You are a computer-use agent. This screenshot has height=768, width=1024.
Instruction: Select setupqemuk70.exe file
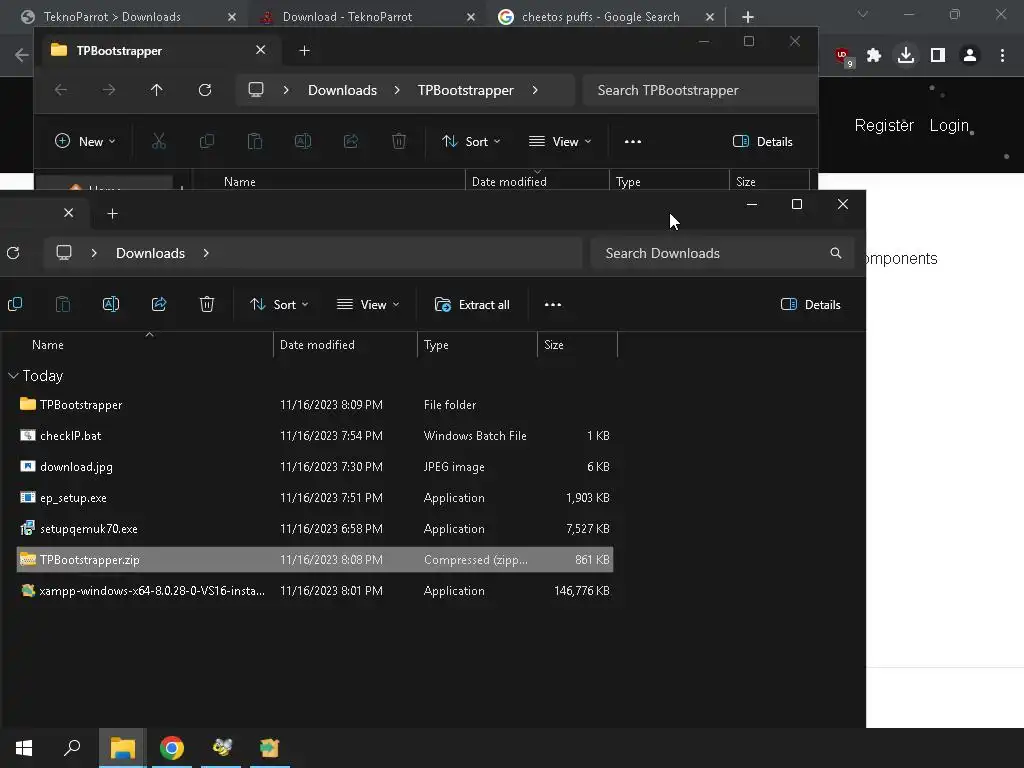[x=315, y=528]
